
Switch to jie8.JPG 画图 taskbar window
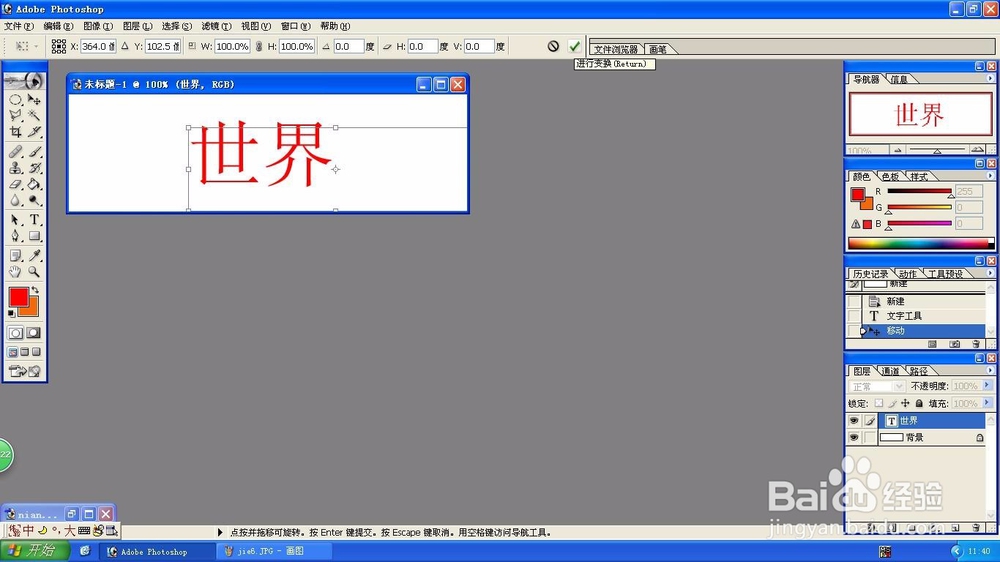(x=273, y=551)
